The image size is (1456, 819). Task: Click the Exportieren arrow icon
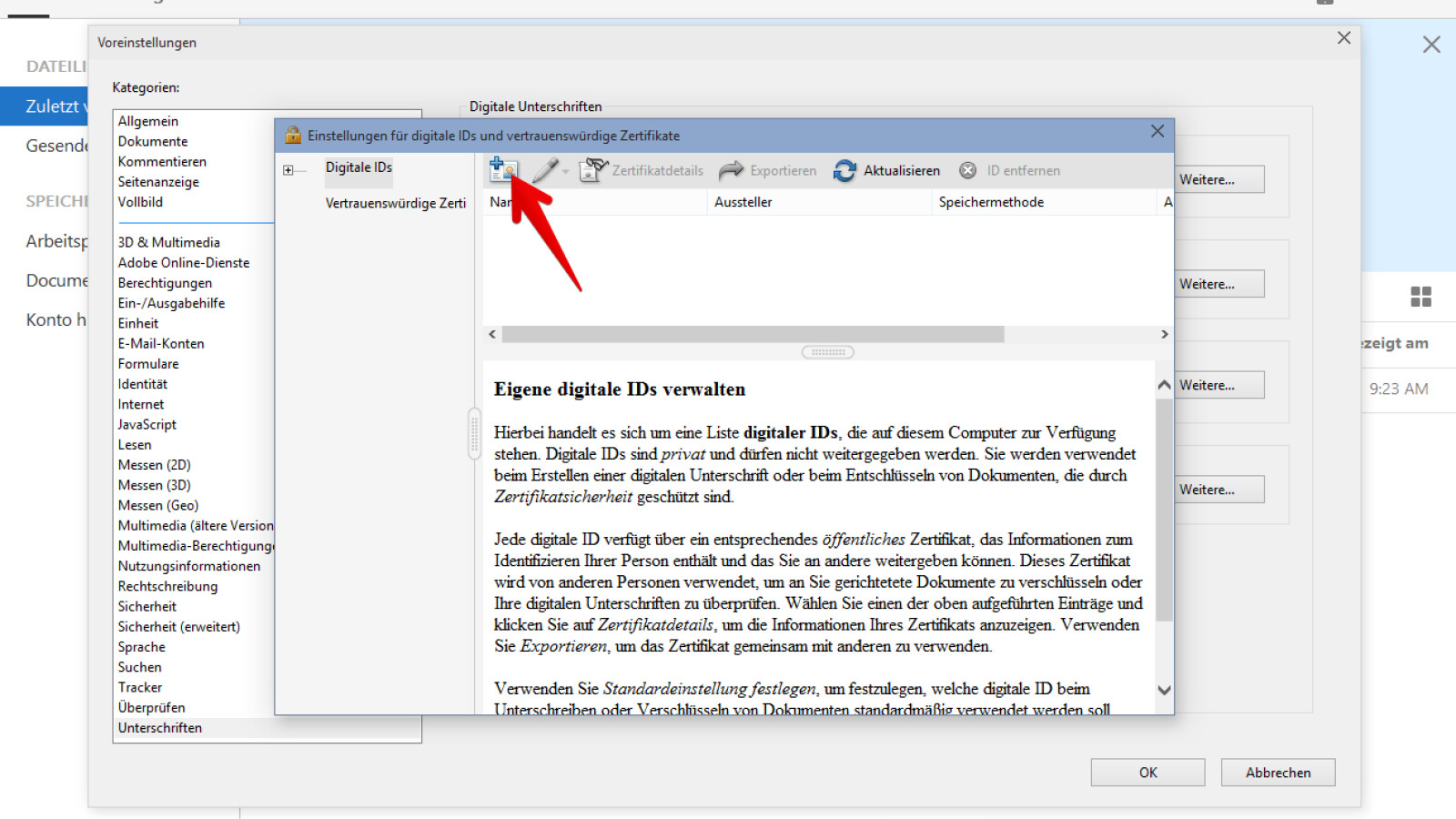(730, 170)
